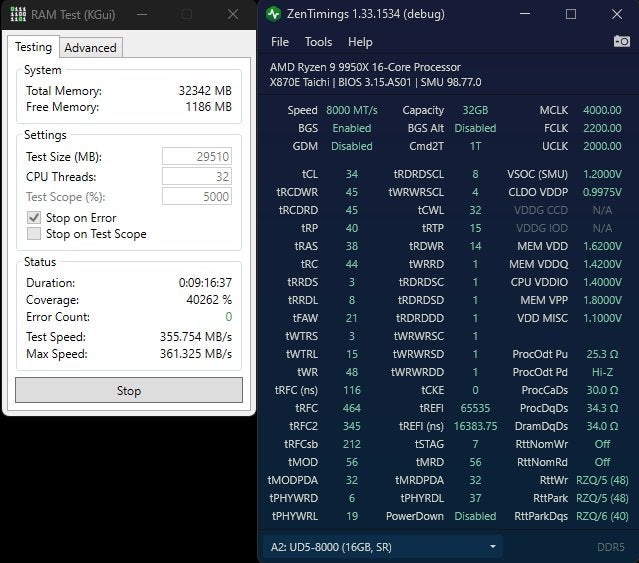Click the Capacity value 32GB

pyautogui.click(x=475, y=110)
